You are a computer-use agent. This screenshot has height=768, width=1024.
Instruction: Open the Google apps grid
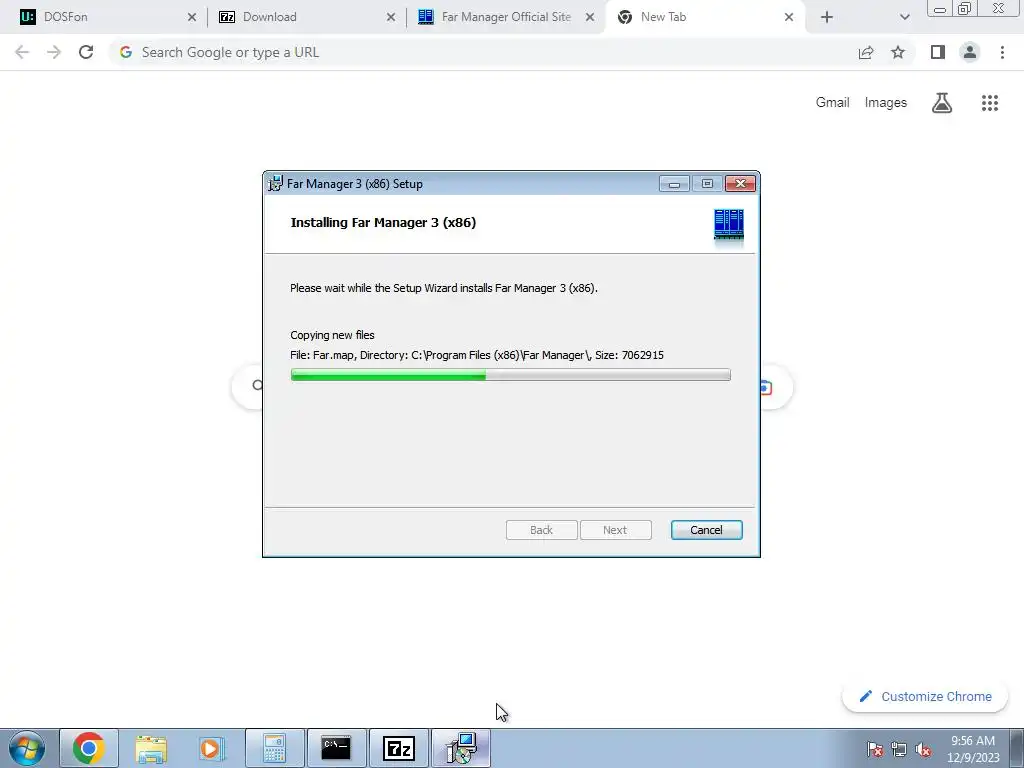click(x=989, y=103)
